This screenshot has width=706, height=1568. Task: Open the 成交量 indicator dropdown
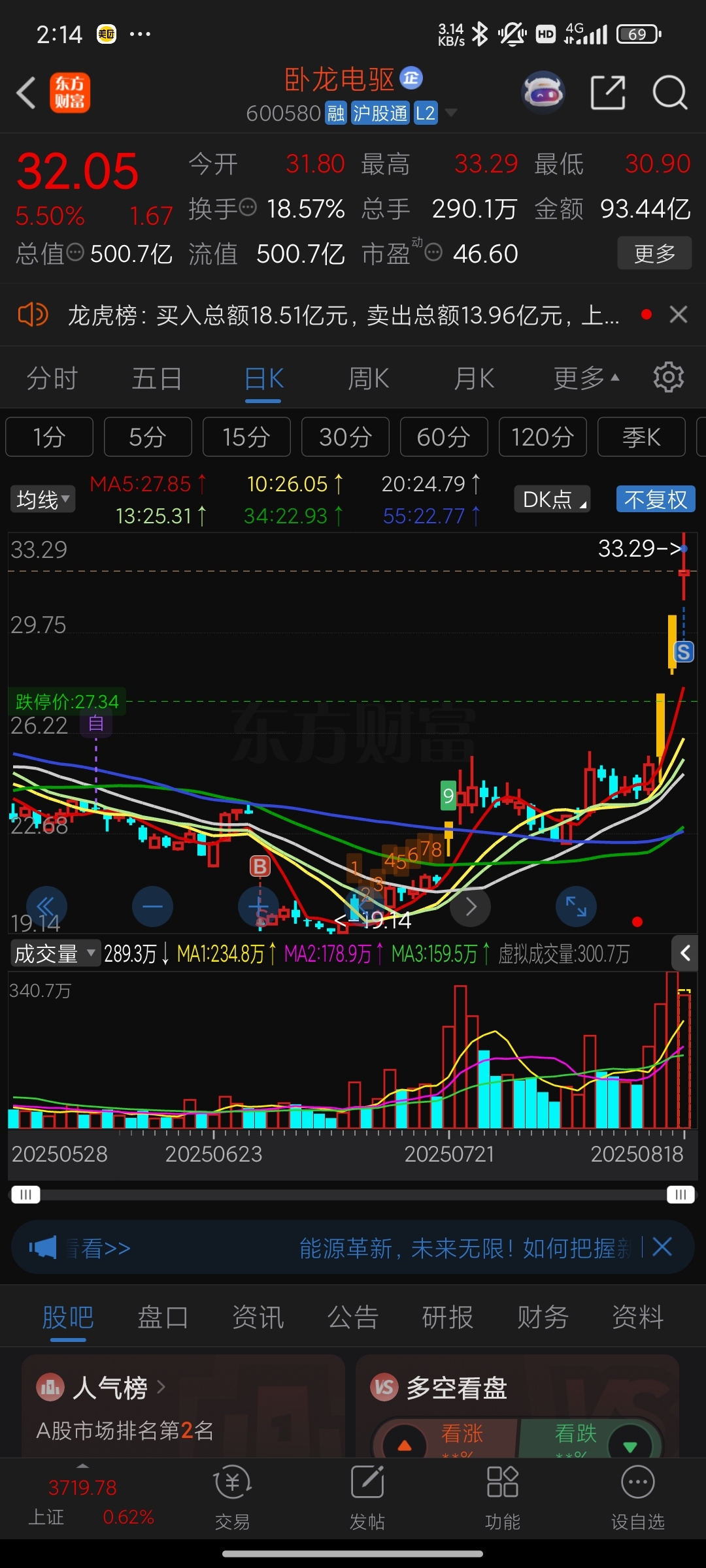[x=54, y=954]
